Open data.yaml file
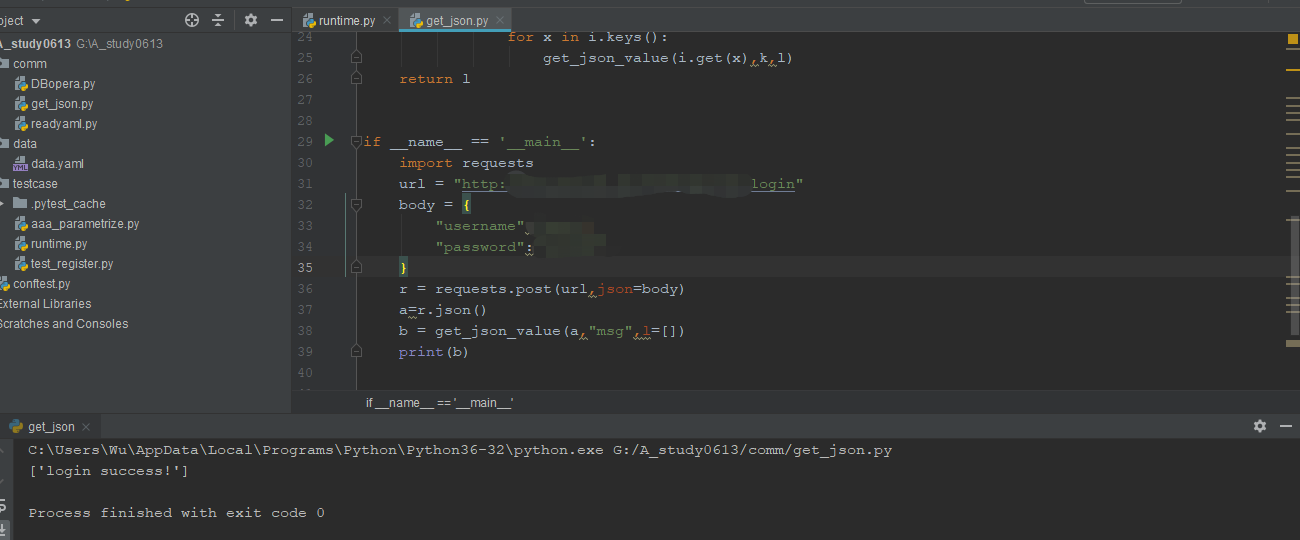 [57, 164]
